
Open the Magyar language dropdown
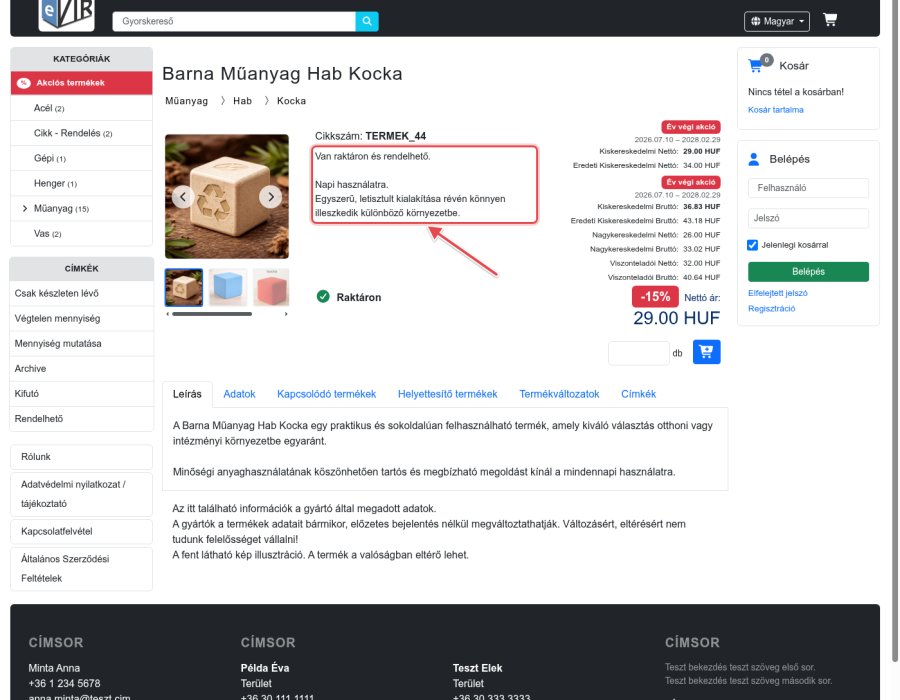click(x=777, y=21)
